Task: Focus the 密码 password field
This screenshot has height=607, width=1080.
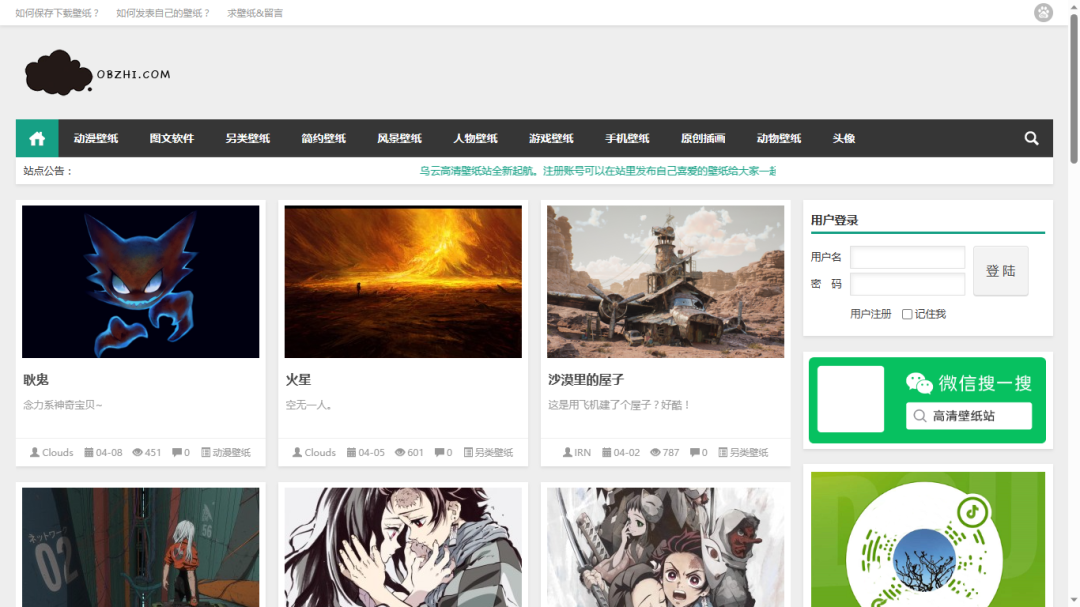Action: (x=907, y=284)
